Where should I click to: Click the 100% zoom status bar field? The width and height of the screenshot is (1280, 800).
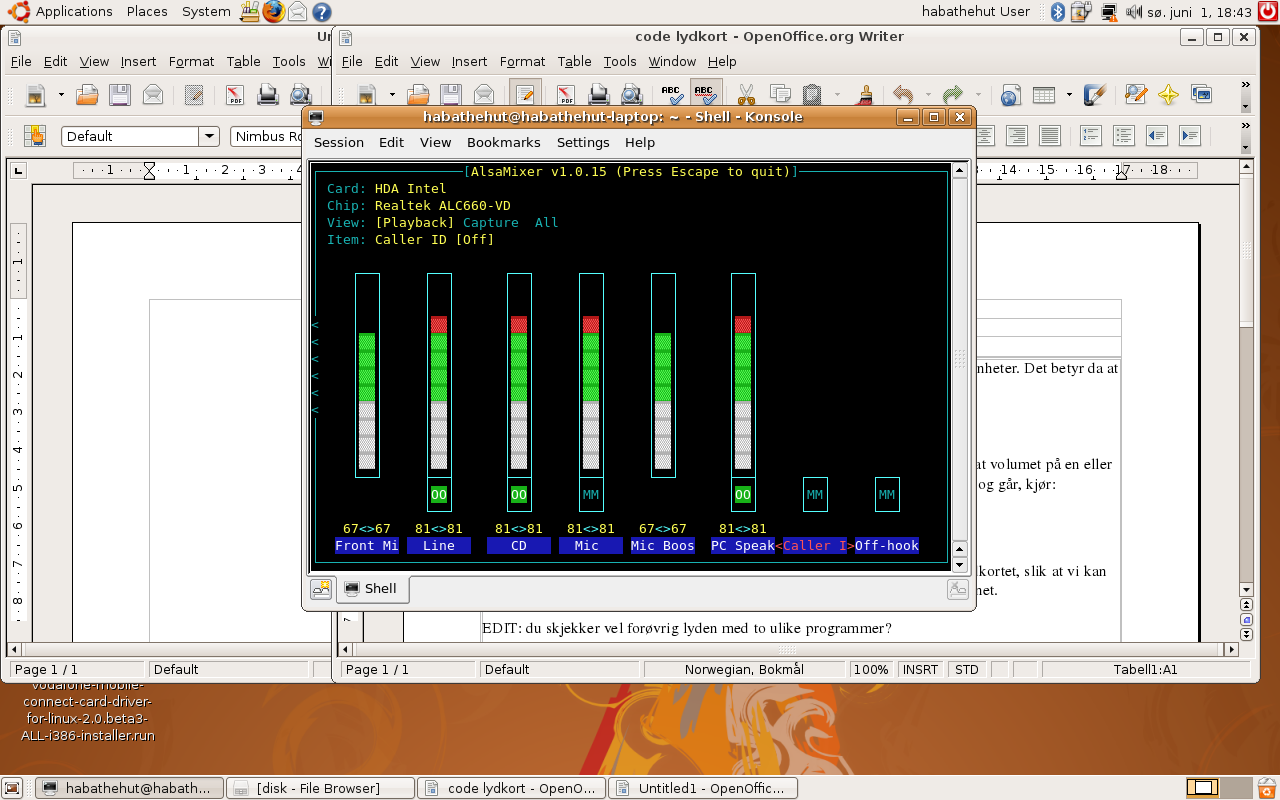[871, 669]
